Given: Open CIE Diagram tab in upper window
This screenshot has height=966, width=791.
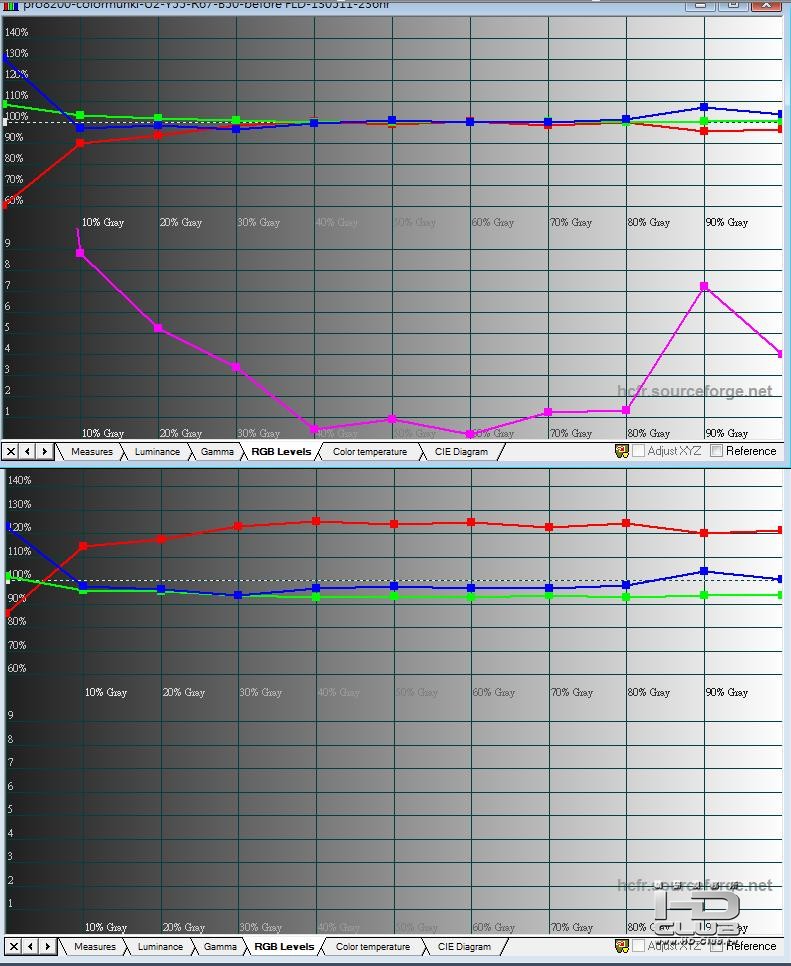Looking at the screenshot, I should click(461, 452).
